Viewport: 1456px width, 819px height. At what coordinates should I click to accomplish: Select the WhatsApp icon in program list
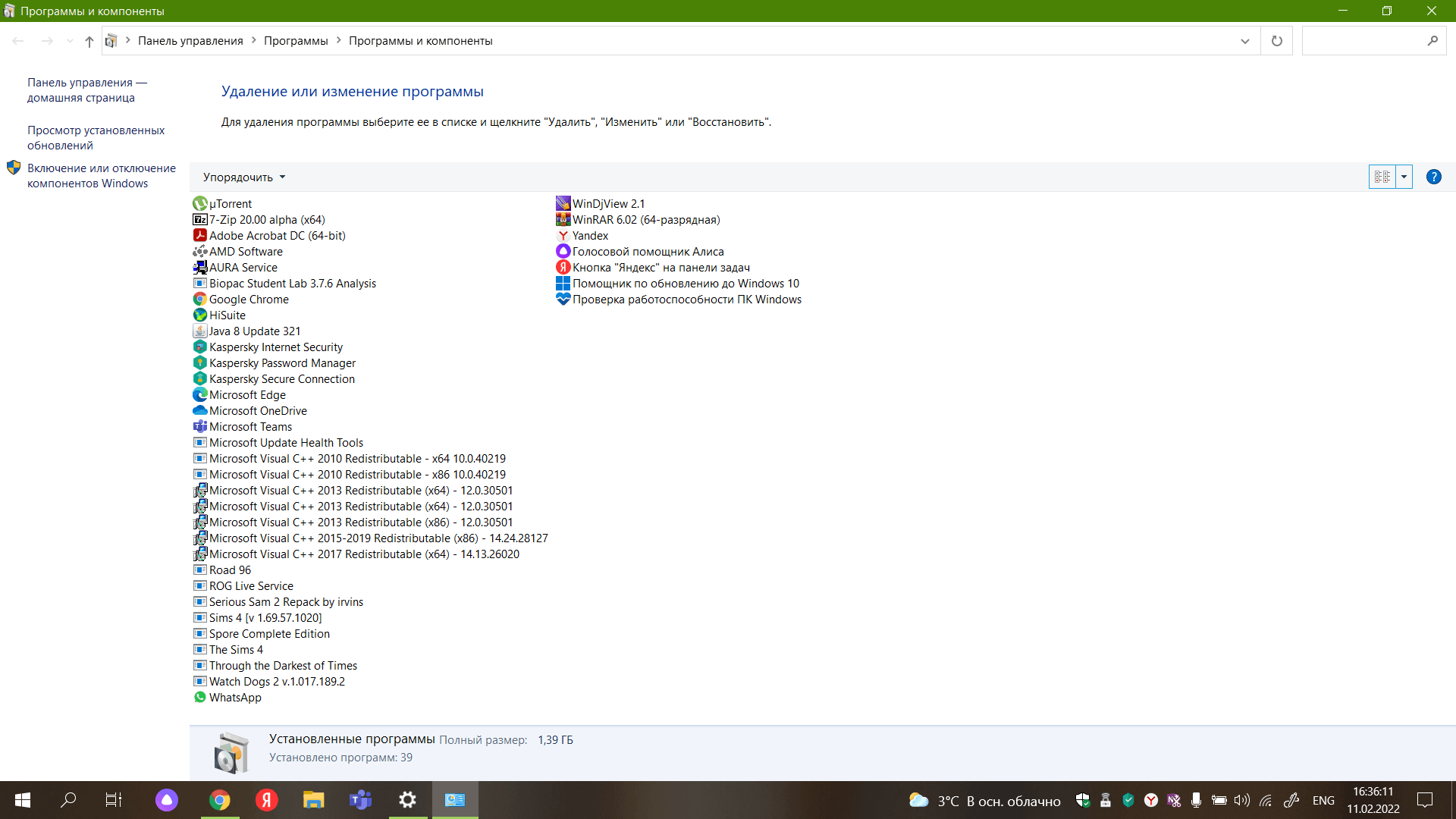click(x=200, y=697)
